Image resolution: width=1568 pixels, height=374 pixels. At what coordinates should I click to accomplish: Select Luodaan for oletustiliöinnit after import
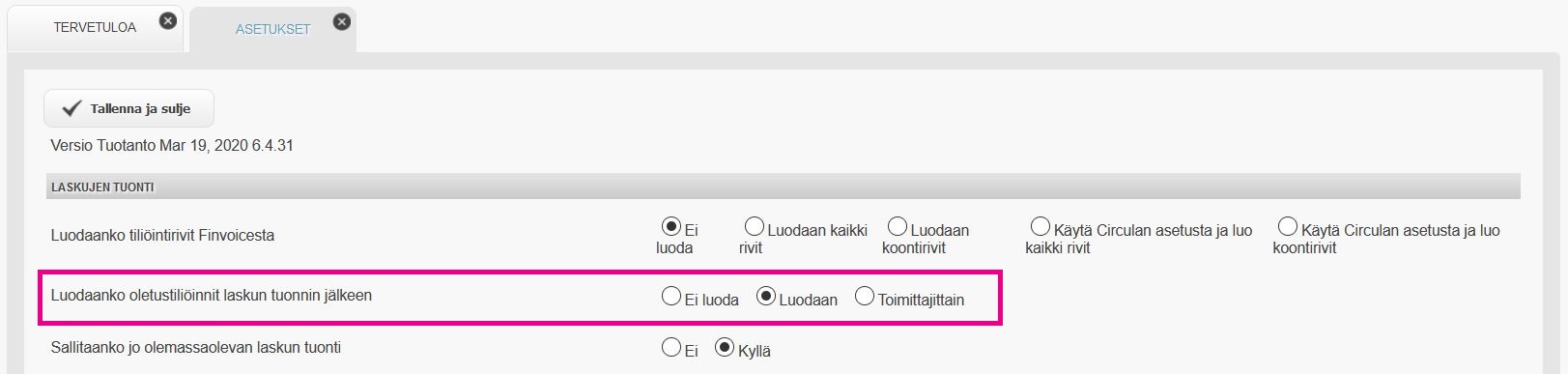tap(766, 297)
